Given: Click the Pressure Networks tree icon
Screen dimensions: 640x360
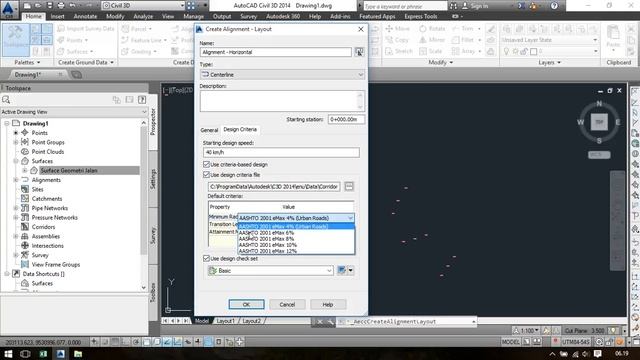Looking at the screenshot, I should 25,217.
